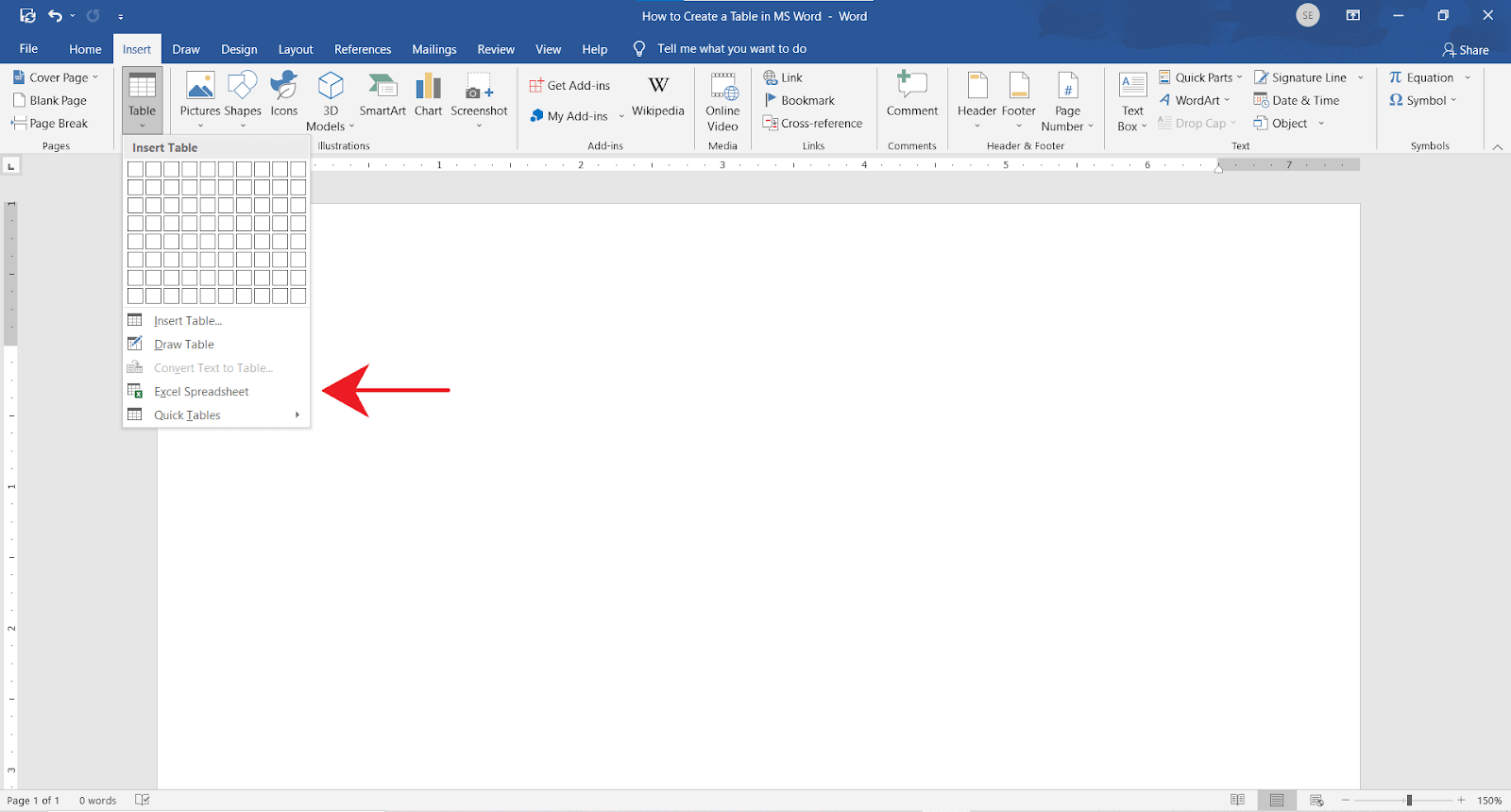
Task: Click the Share button
Action: [x=1466, y=50]
